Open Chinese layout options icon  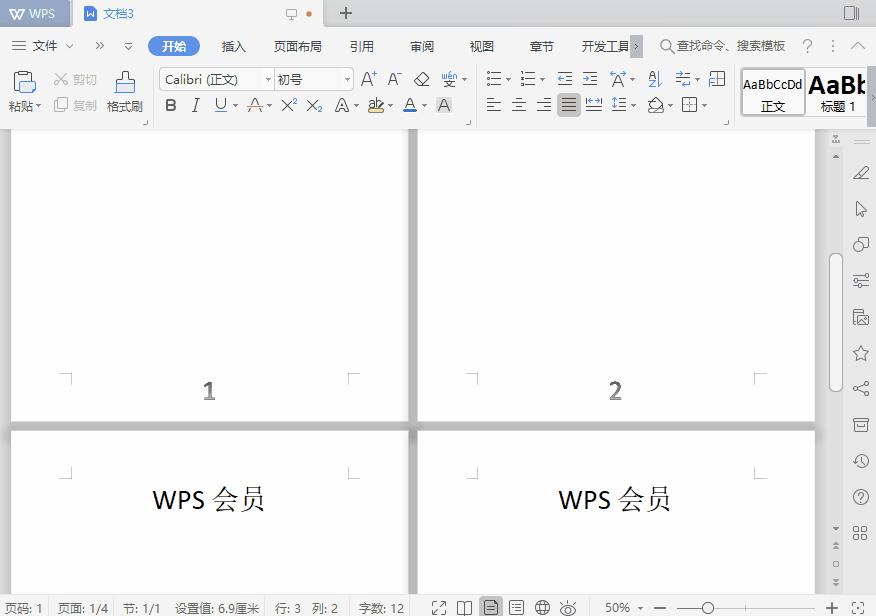click(617, 79)
